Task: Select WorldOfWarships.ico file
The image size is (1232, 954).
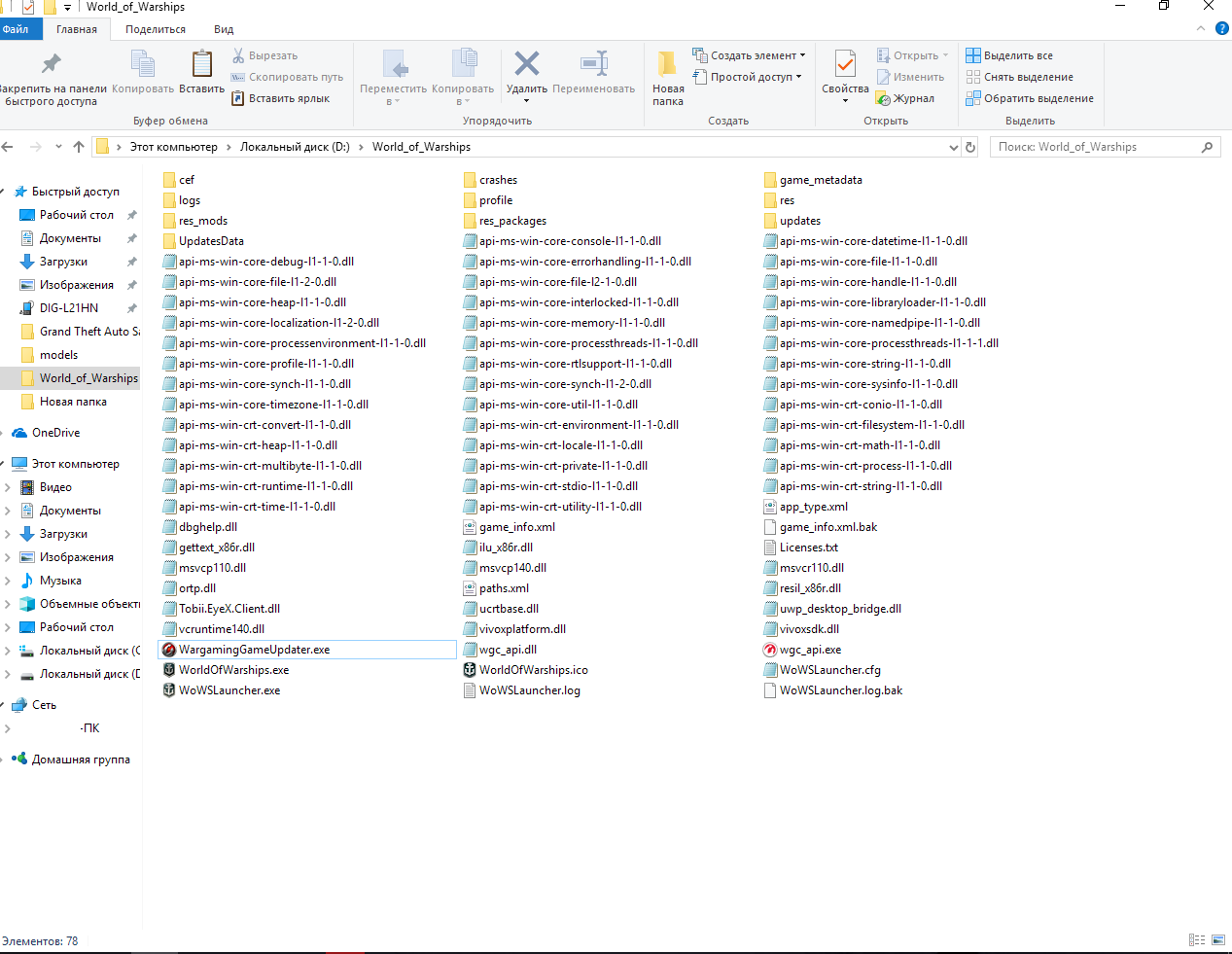Action: pos(525,670)
